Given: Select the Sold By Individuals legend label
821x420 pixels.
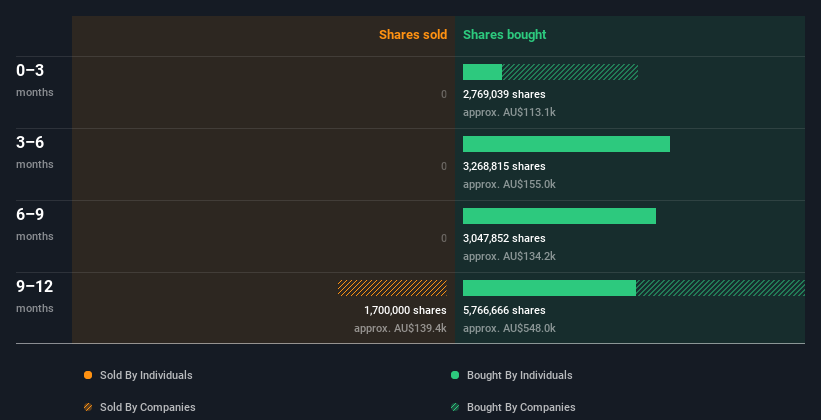Looking at the screenshot, I should 146,375.
